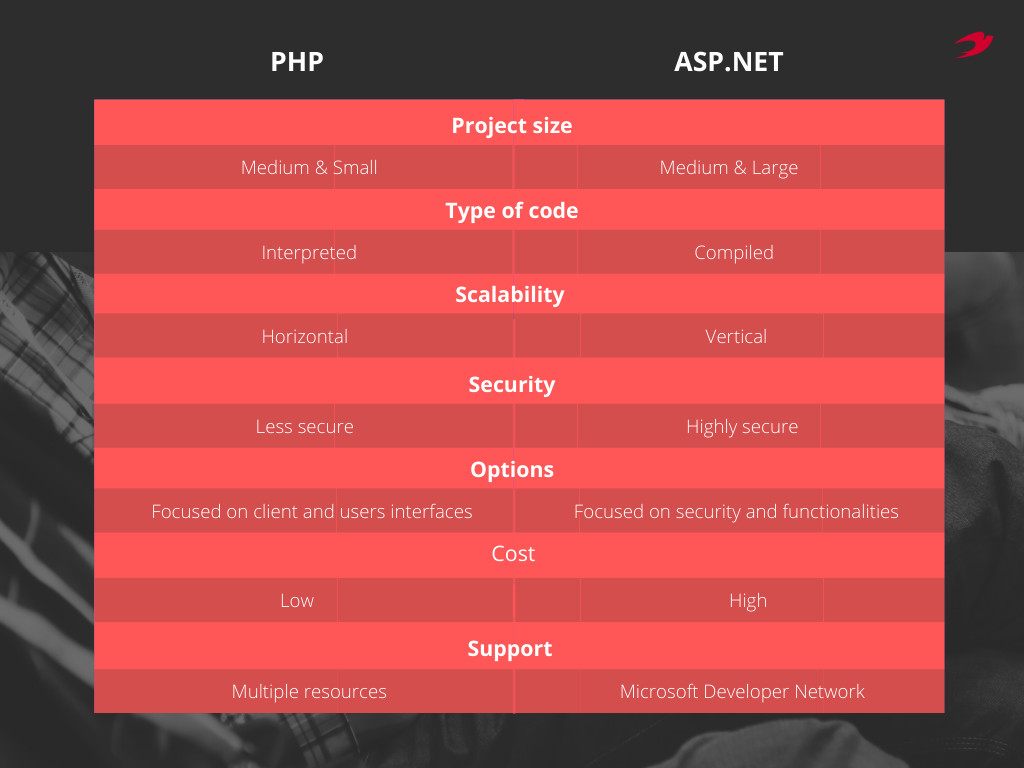The width and height of the screenshot is (1024, 768).
Task: Click the red bird logo icon
Action: point(973,44)
